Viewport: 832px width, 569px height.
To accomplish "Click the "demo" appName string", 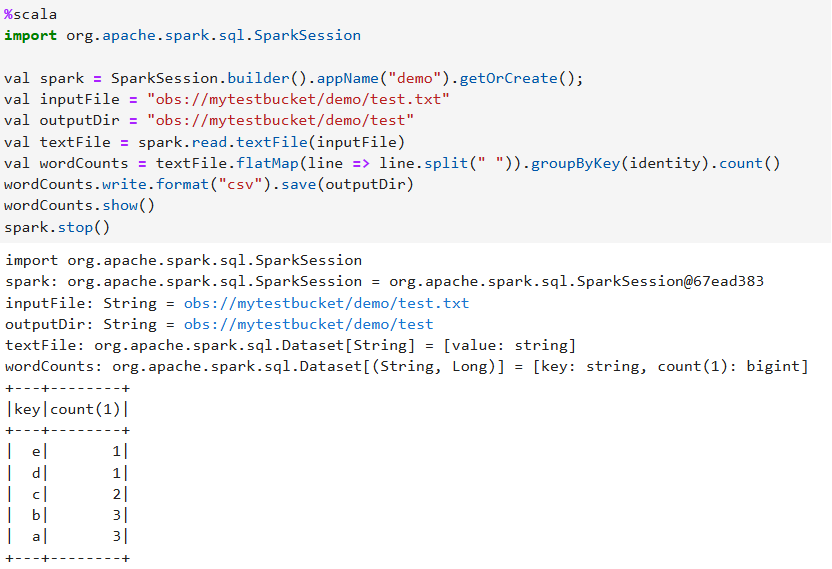I will [x=416, y=78].
